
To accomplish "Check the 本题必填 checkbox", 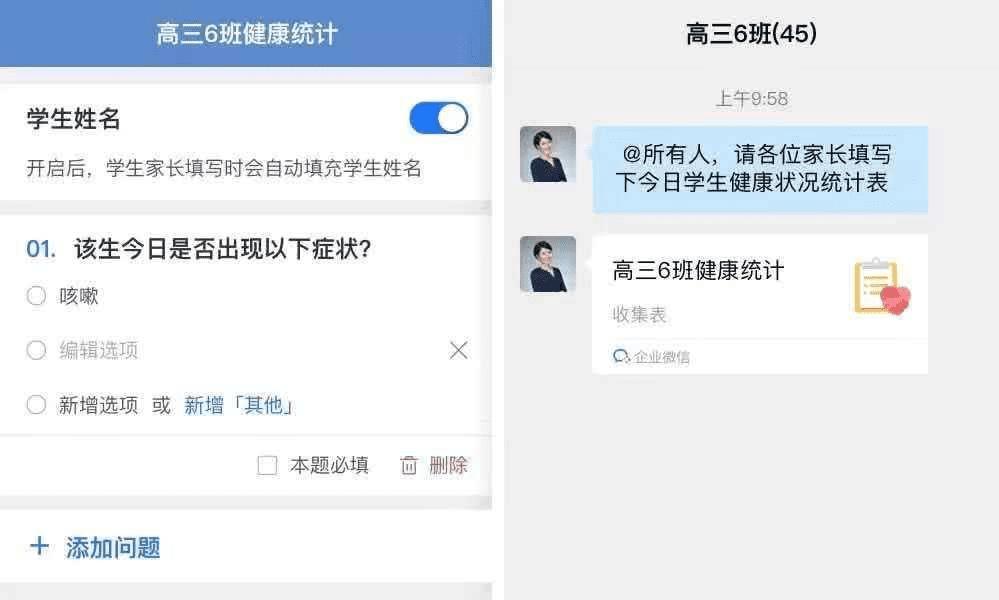I will (267, 465).
